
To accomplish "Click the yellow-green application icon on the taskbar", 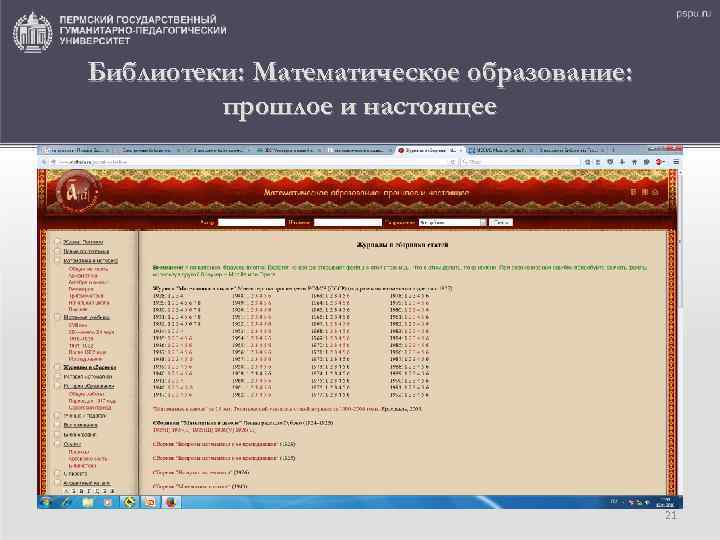I will [129, 502].
